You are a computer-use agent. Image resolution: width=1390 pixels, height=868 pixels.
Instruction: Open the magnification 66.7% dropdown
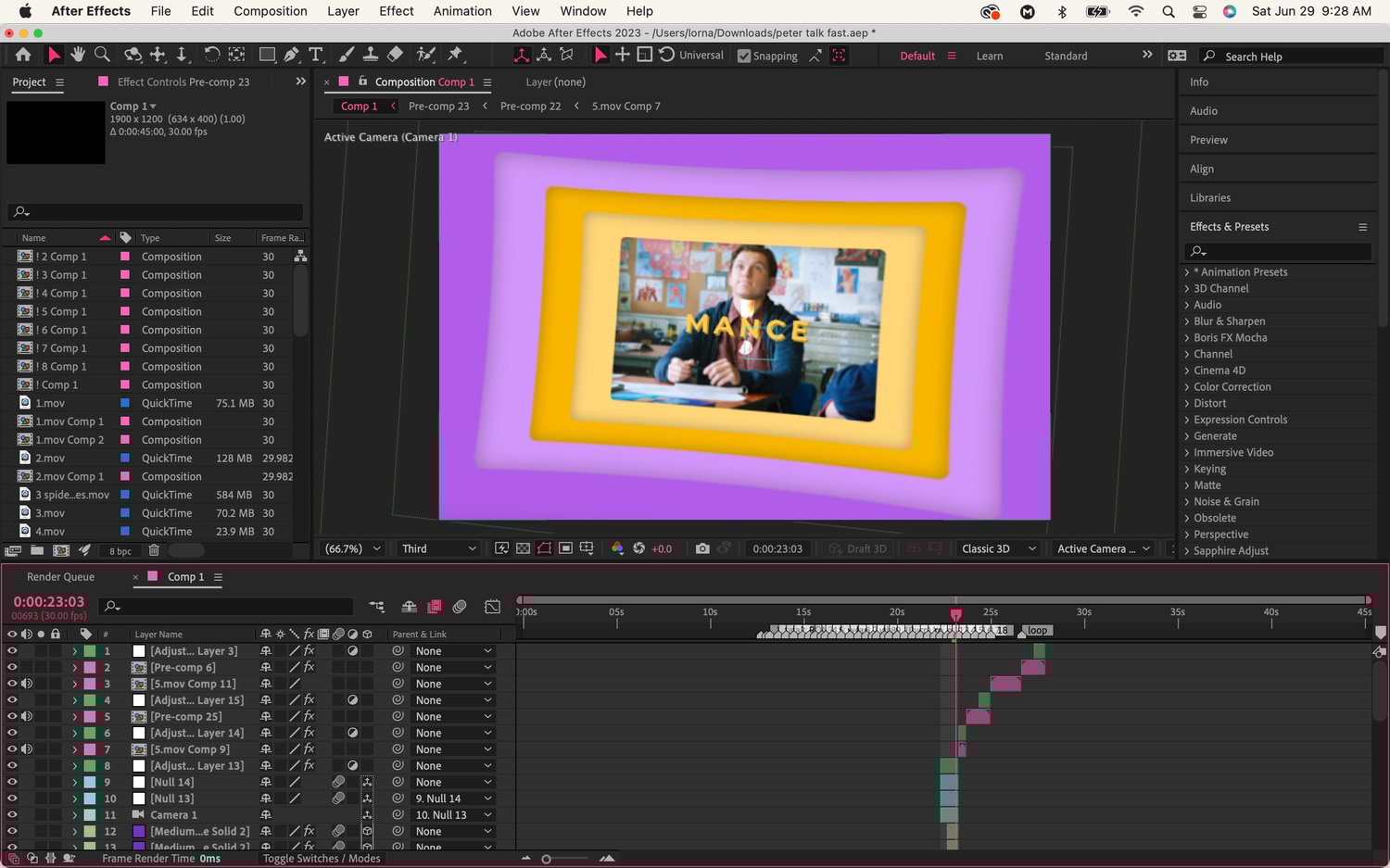pyautogui.click(x=352, y=548)
